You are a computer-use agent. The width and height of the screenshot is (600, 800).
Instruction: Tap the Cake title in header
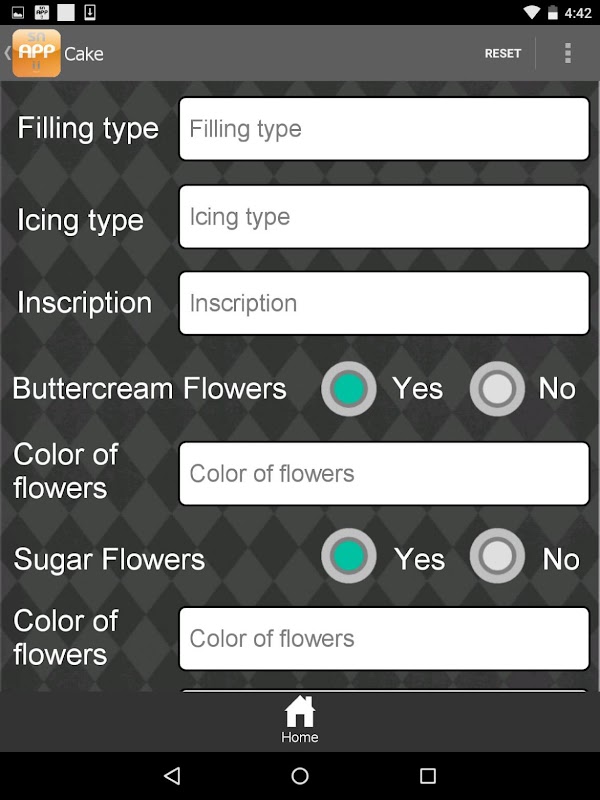tap(84, 54)
